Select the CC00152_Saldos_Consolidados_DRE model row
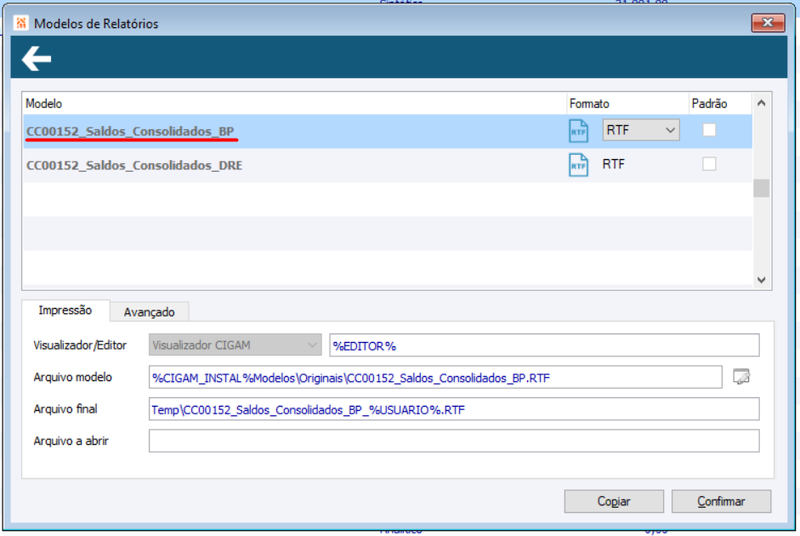The height and width of the screenshot is (536, 800). click(388, 165)
